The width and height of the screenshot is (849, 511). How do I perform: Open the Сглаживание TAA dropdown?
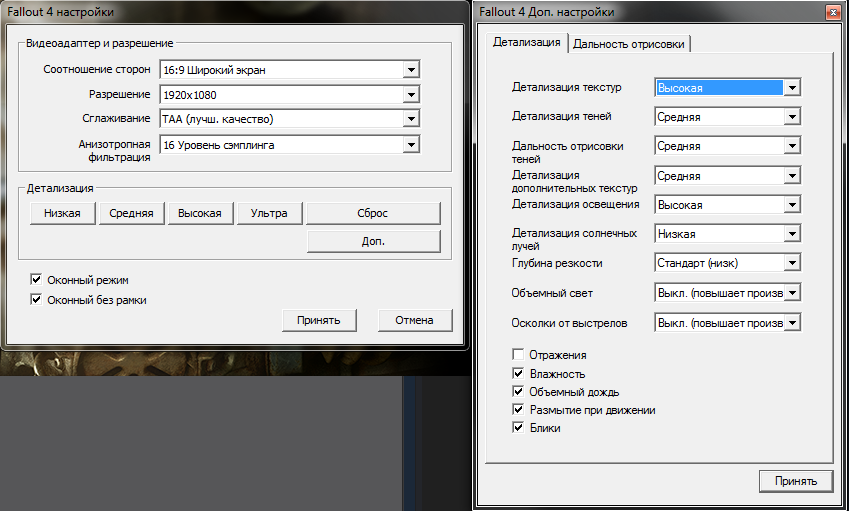point(290,119)
